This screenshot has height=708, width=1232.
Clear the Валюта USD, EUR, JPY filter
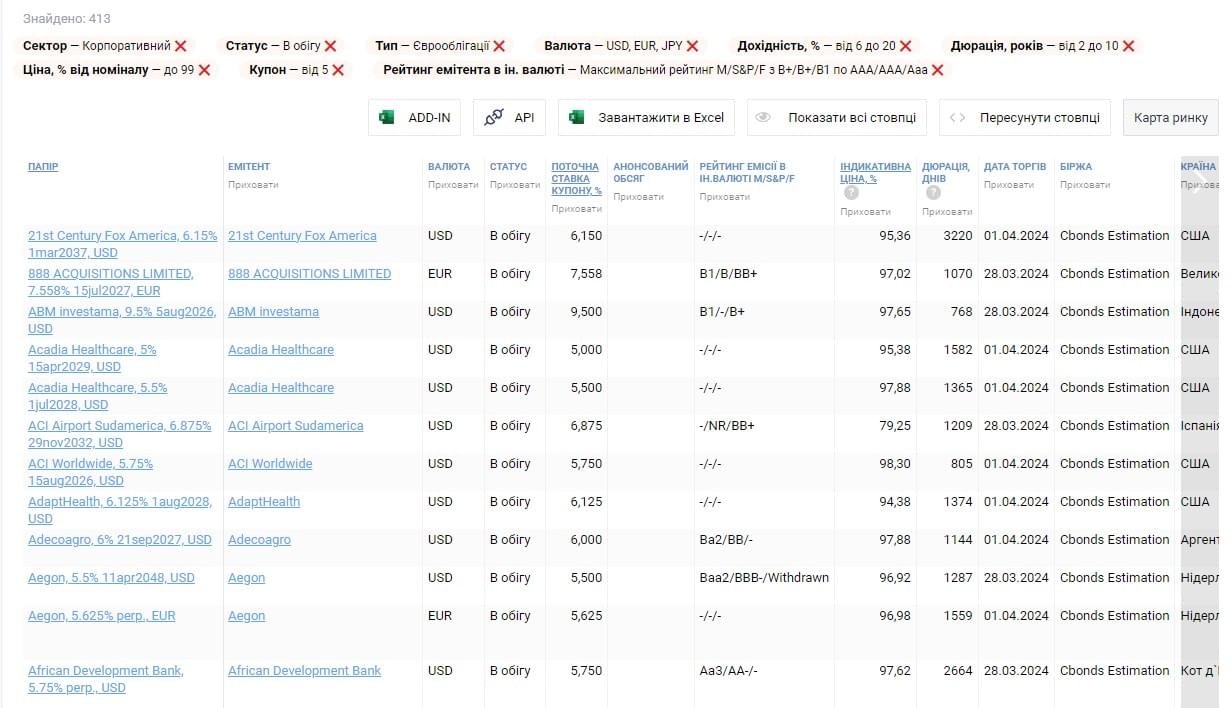[x=692, y=46]
